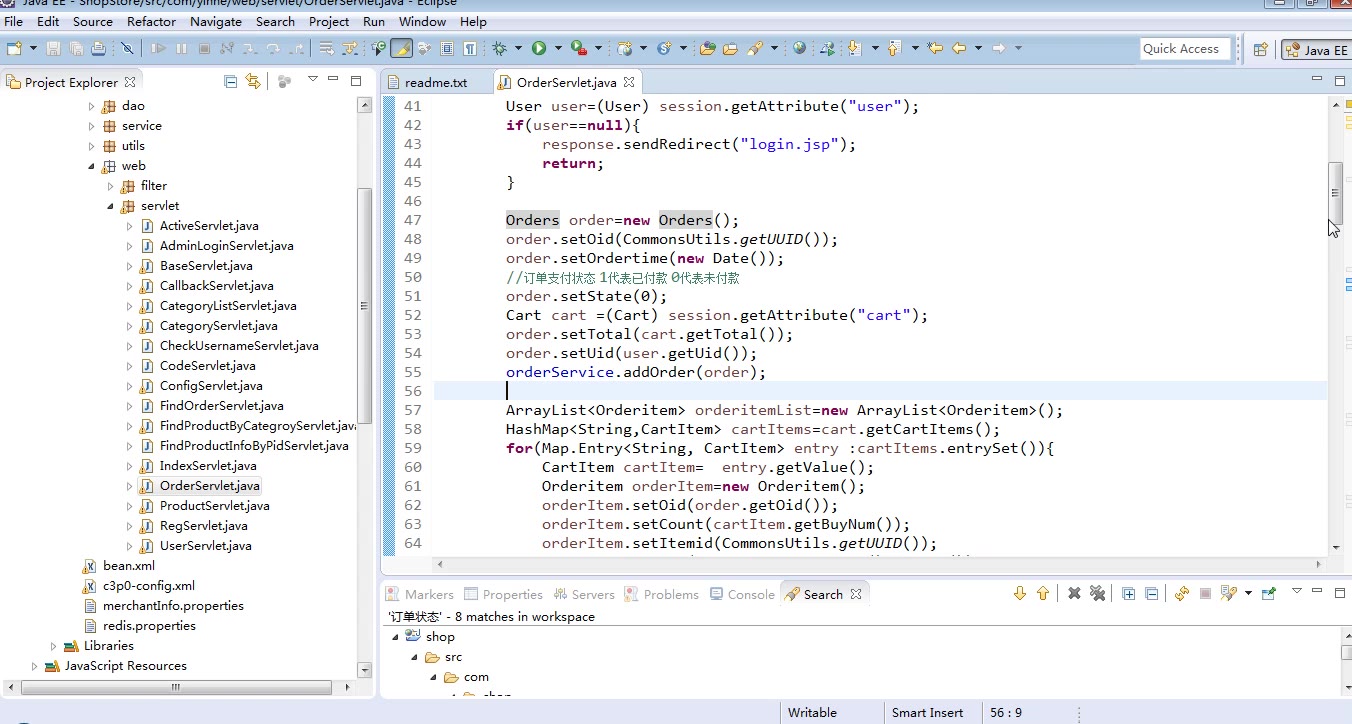Viewport: 1352px width, 724px height.
Task: Click Collapse All in Project Explorer
Action: (231, 82)
